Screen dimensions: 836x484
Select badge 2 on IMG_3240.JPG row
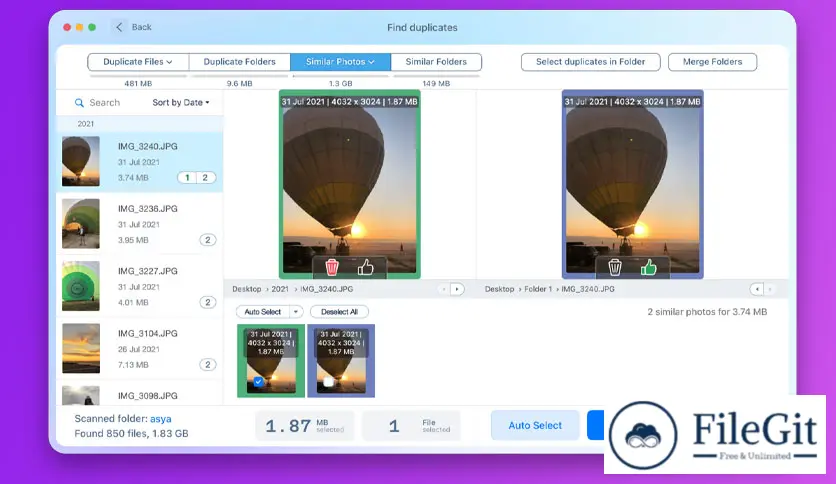205,178
